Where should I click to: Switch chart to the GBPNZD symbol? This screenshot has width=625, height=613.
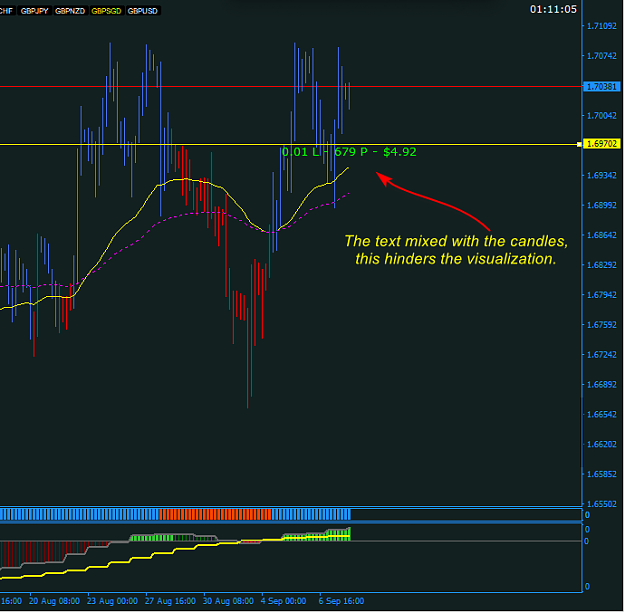coord(70,11)
